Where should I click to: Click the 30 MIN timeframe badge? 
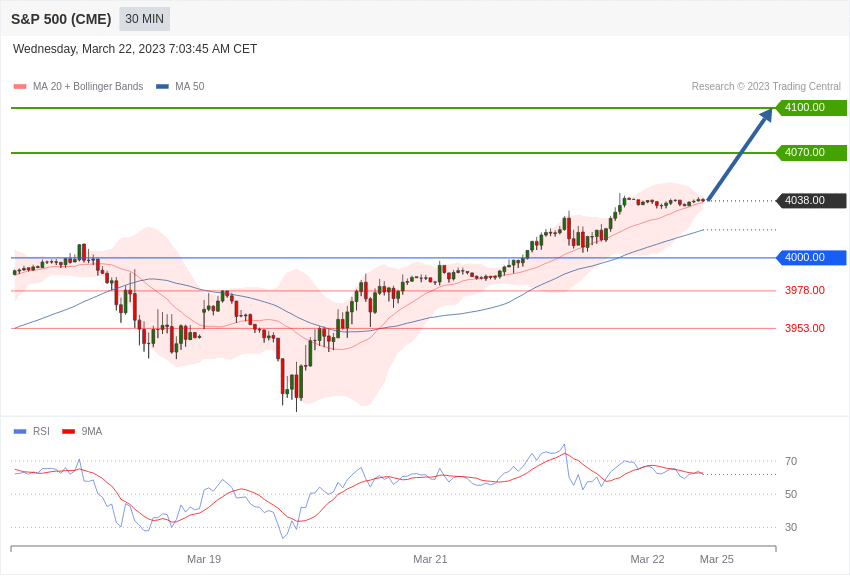(x=144, y=19)
